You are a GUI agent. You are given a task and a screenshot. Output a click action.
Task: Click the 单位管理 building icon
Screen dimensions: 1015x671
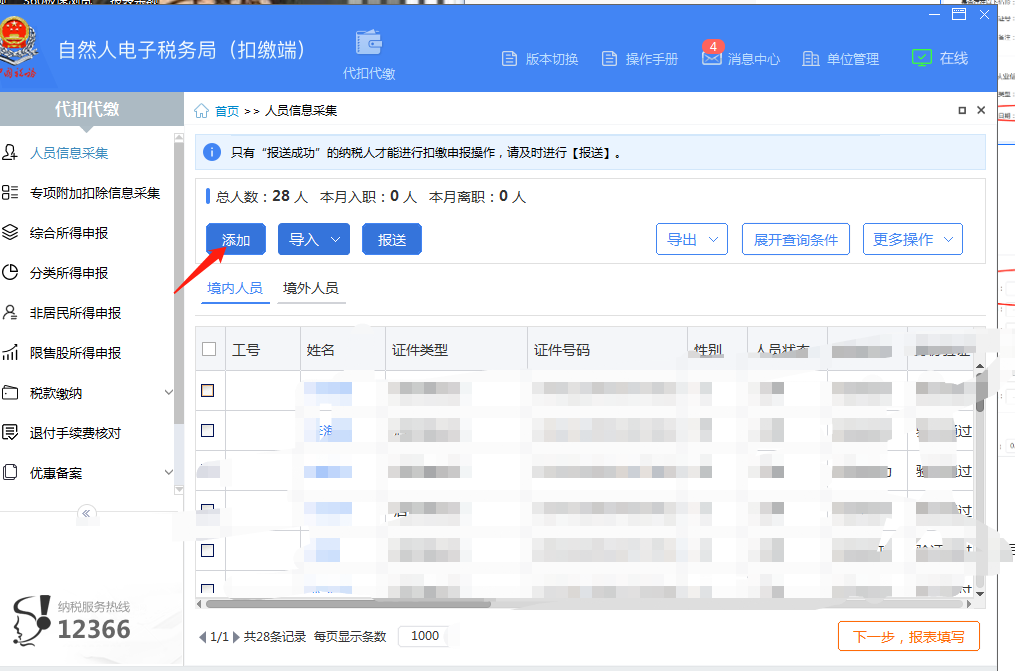point(810,59)
